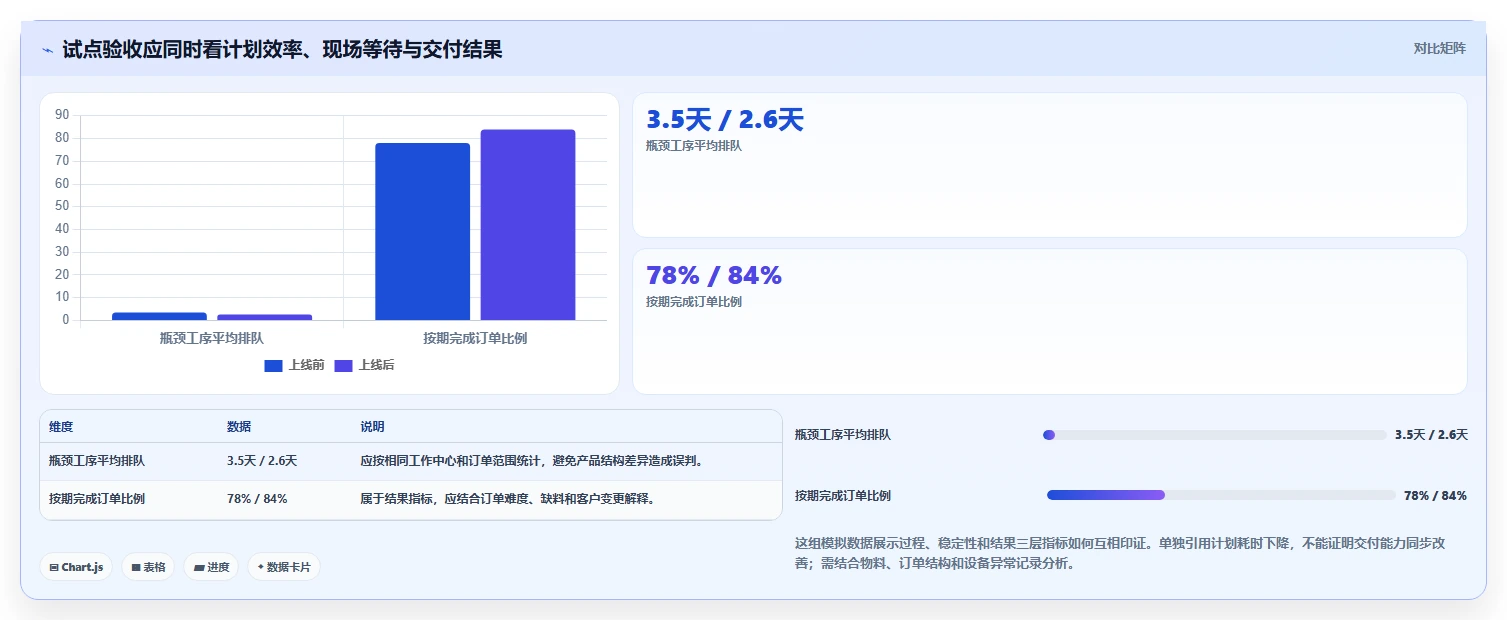Click the lightning icon beside the title

pos(48,49)
